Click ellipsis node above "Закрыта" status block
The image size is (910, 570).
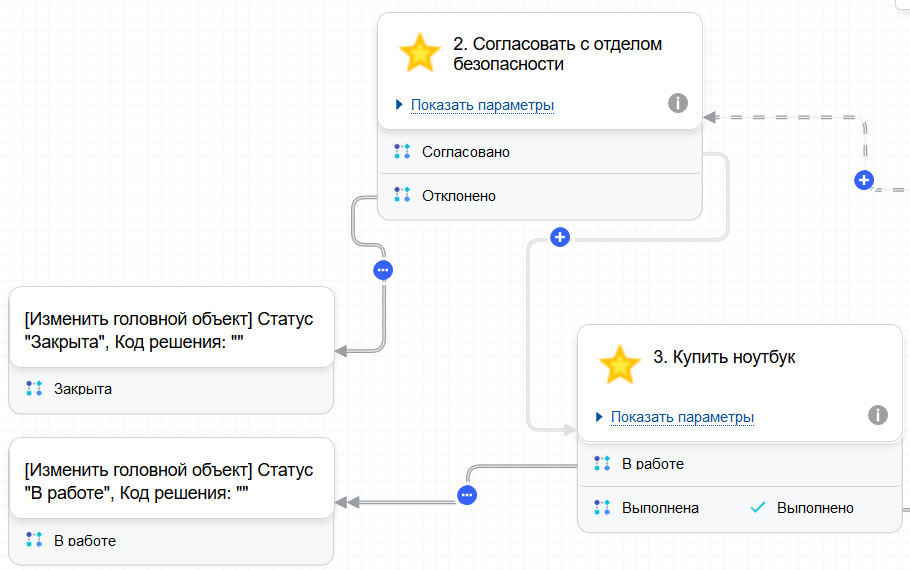coord(383,270)
